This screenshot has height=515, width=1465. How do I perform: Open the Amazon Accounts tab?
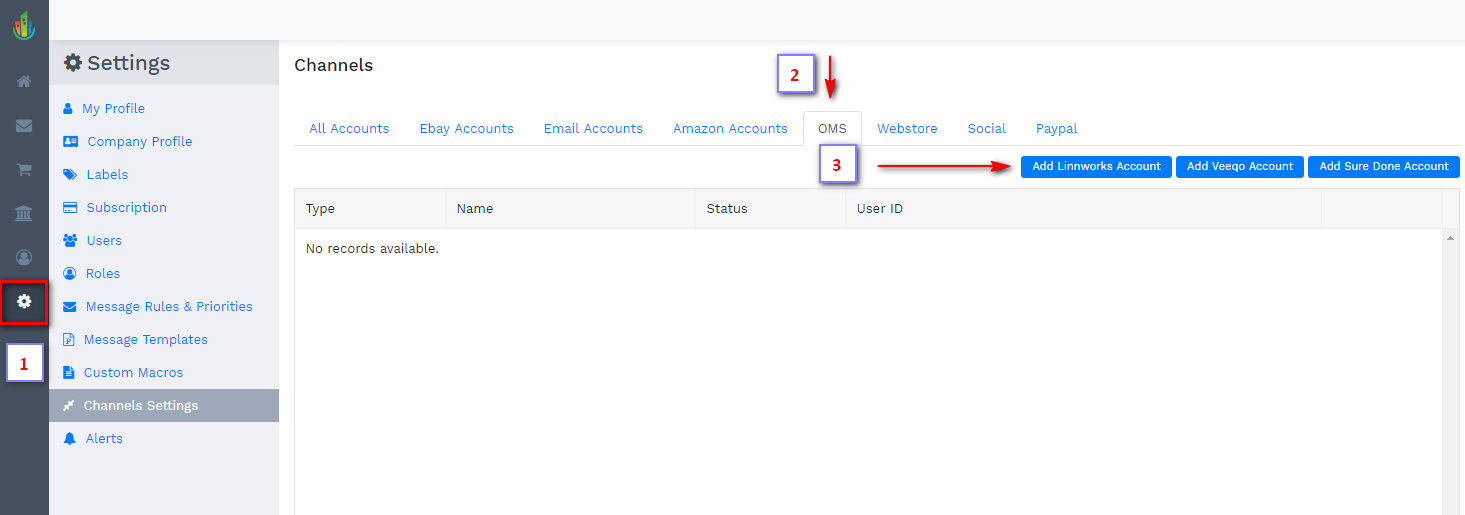730,129
